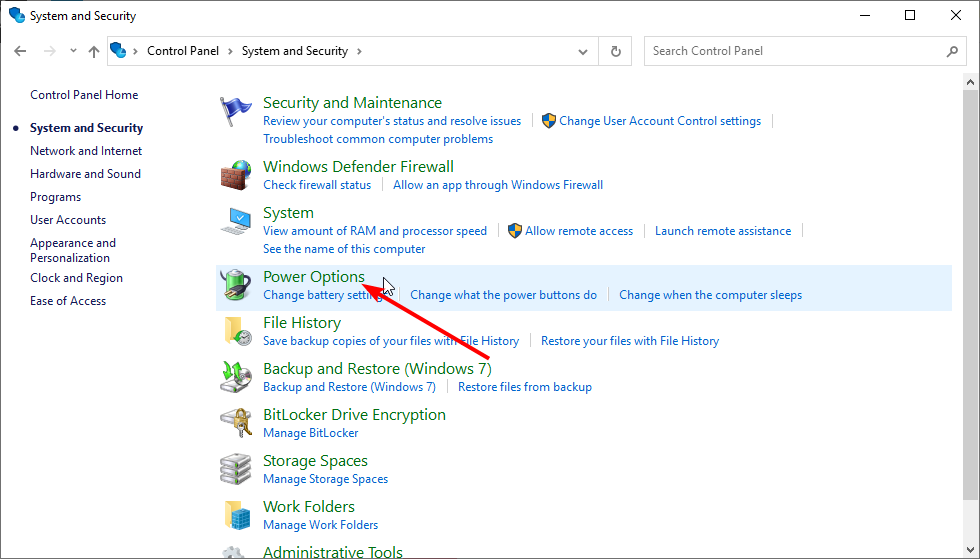This screenshot has height=559, width=980.
Task: Click Restore your files with File History
Action: point(630,341)
